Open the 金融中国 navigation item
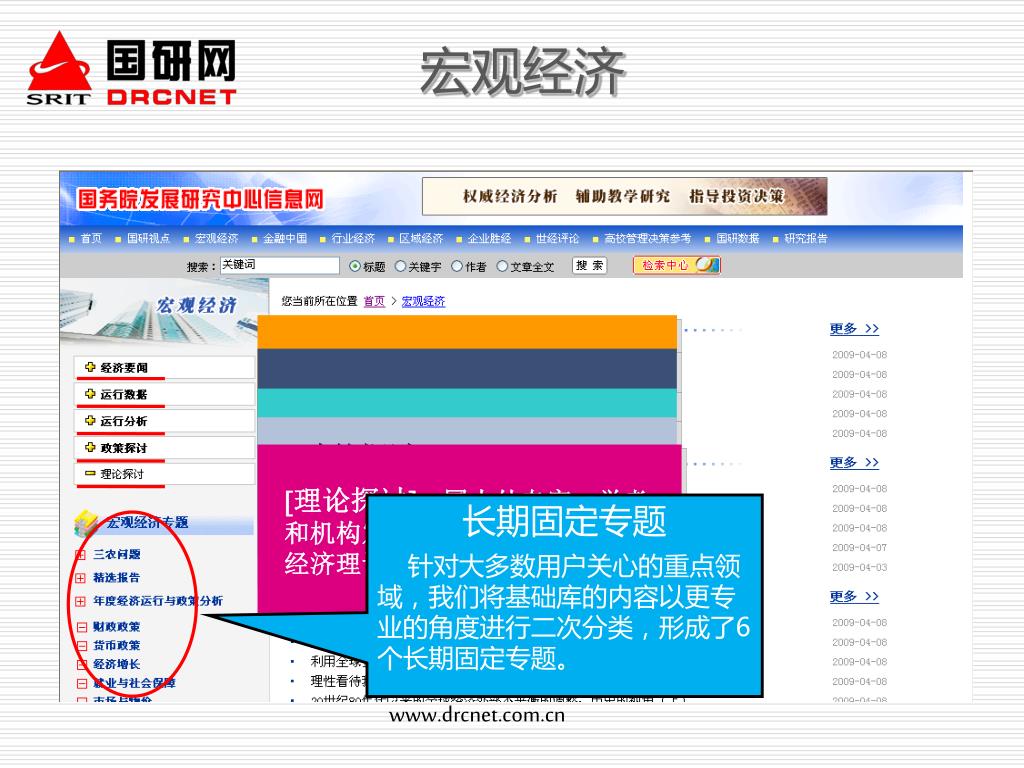This screenshot has width=1024, height=768. point(285,238)
